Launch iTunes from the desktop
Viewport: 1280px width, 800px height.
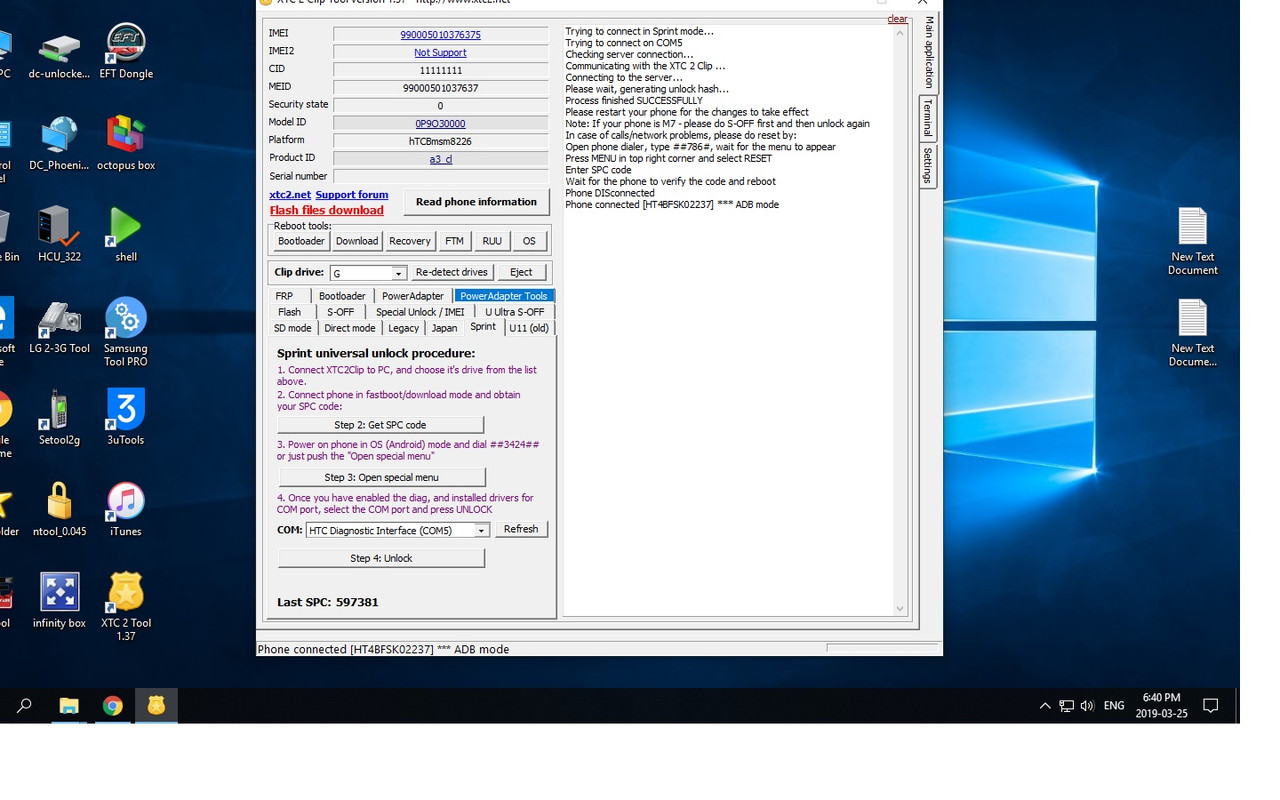[126, 510]
